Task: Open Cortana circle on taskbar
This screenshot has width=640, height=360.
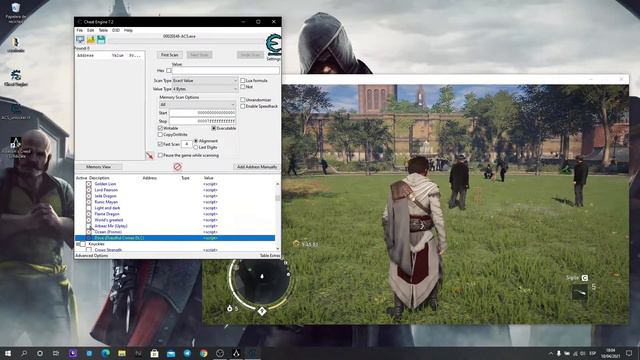Action: (40, 353)
